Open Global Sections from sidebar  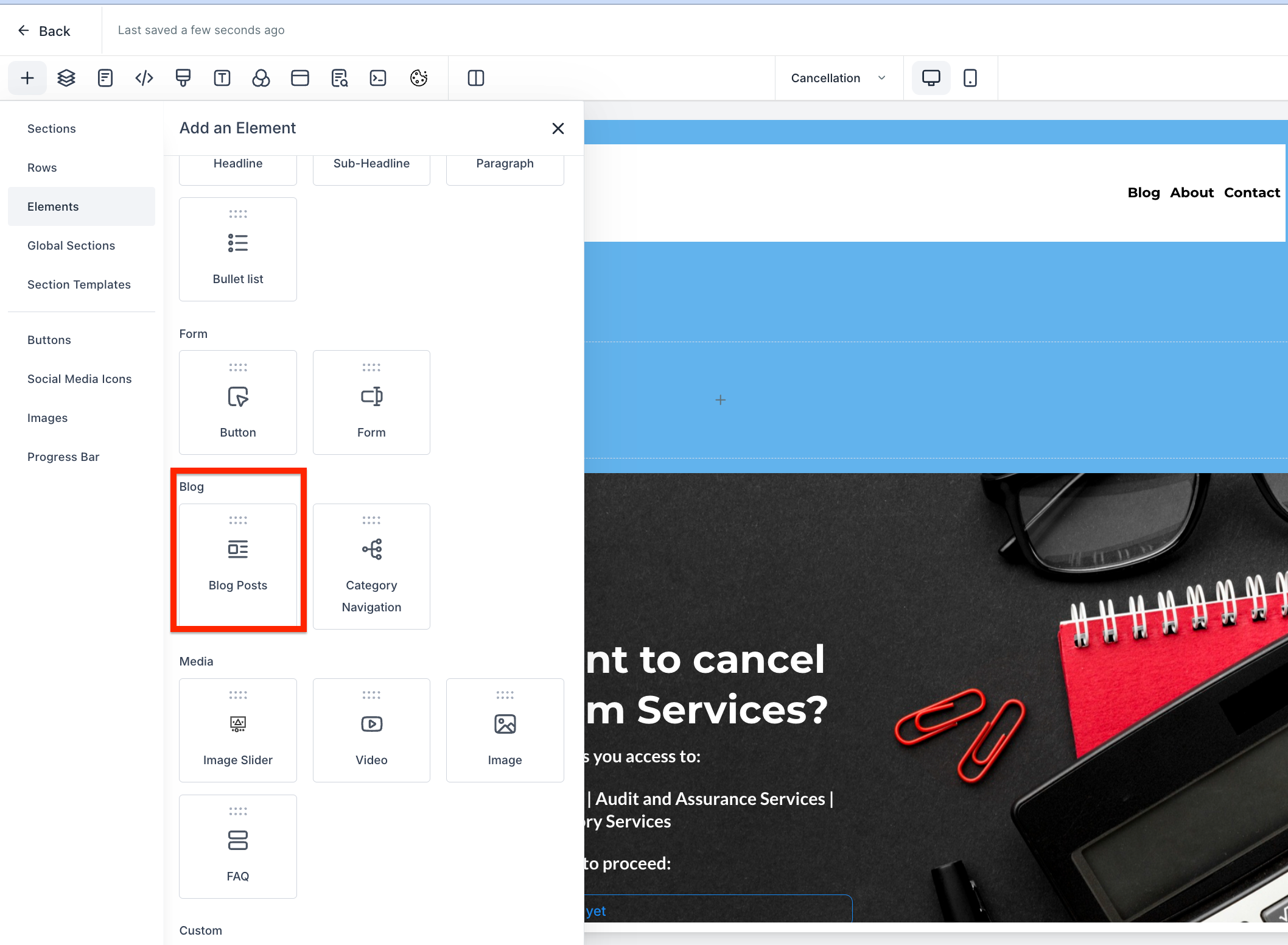click(x=72, y=245)
